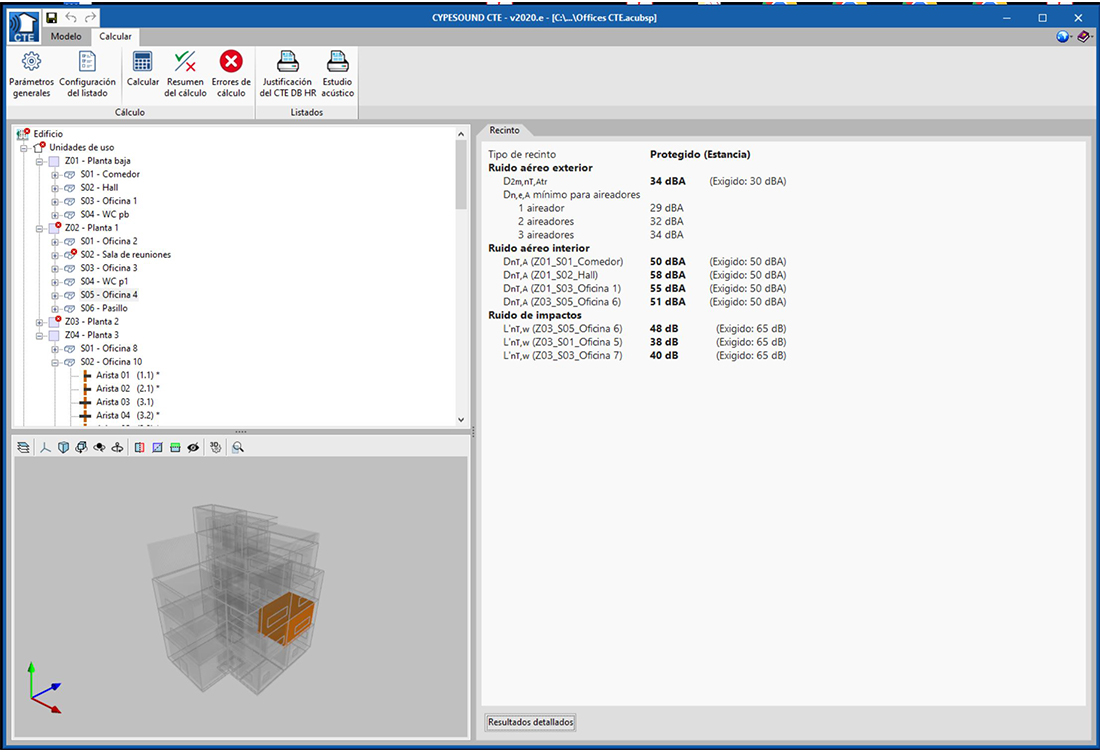Run the Calcular calculator tool
Screen dimensions: 1100x752
142,70
